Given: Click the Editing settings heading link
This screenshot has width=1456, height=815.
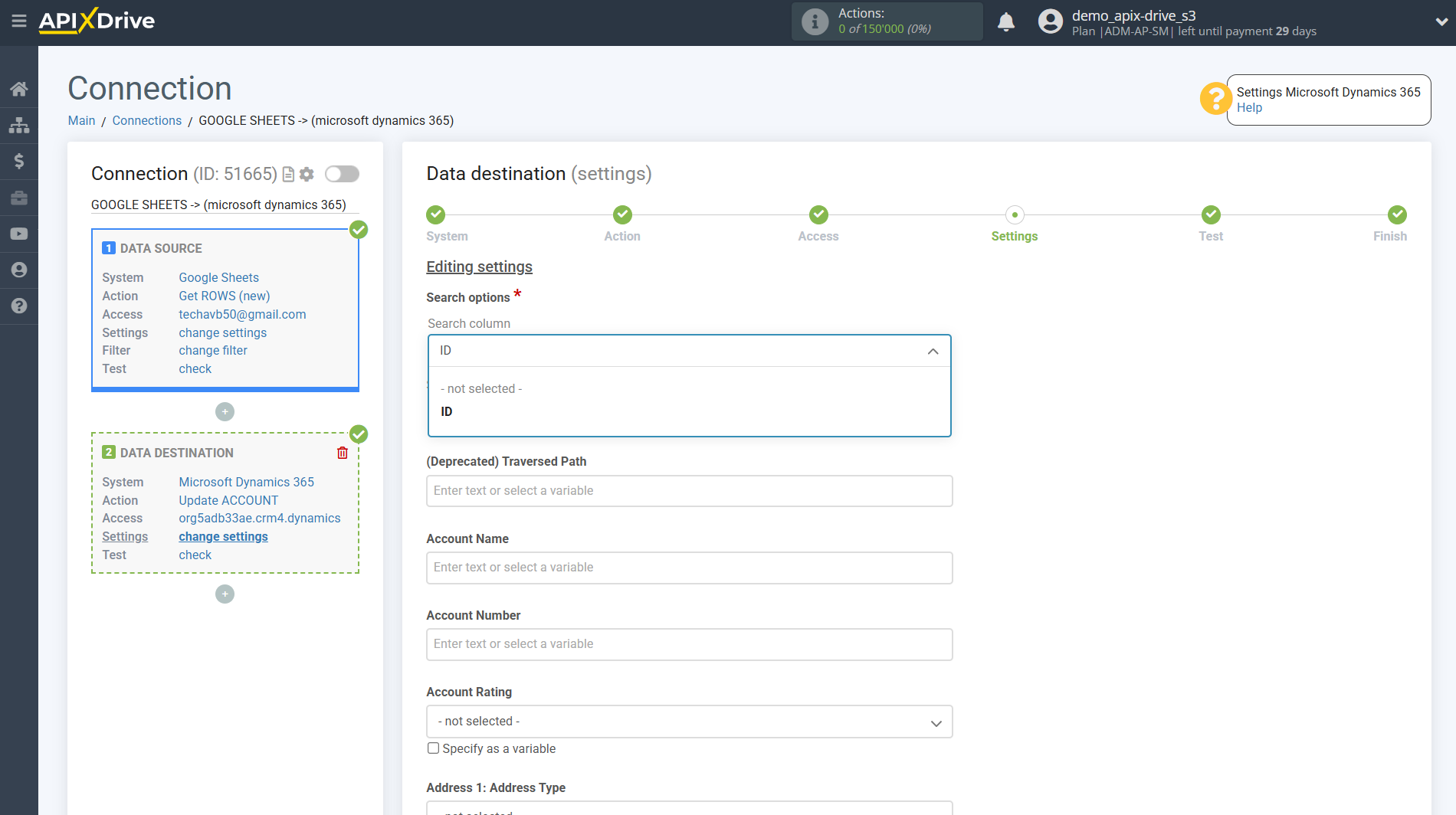Looking at the screenshot, I should (x=479, y=267).
